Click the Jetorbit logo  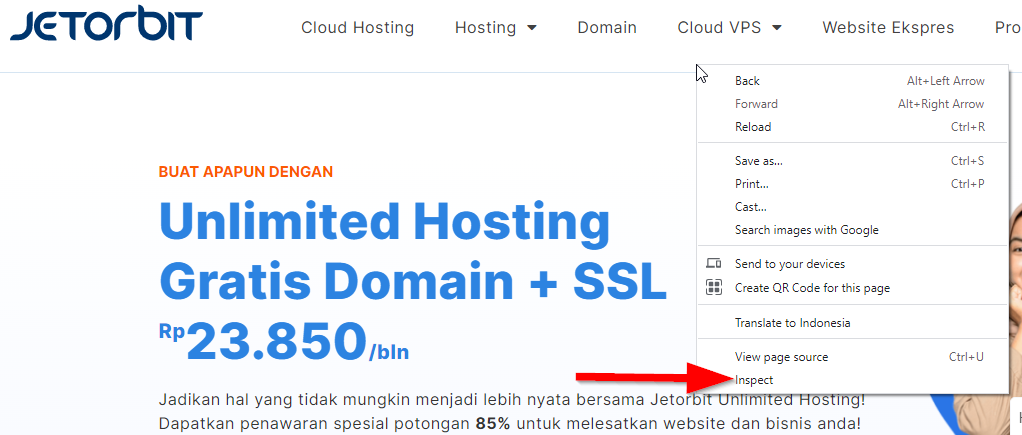106,25
